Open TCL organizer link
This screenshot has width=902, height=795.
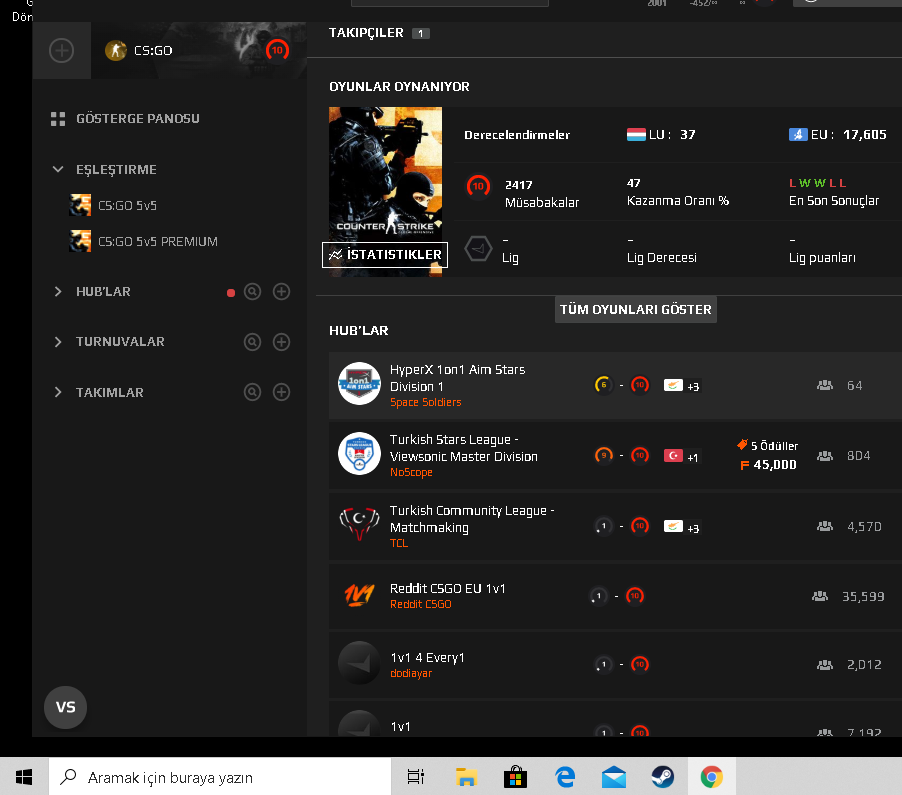[399, 543]
